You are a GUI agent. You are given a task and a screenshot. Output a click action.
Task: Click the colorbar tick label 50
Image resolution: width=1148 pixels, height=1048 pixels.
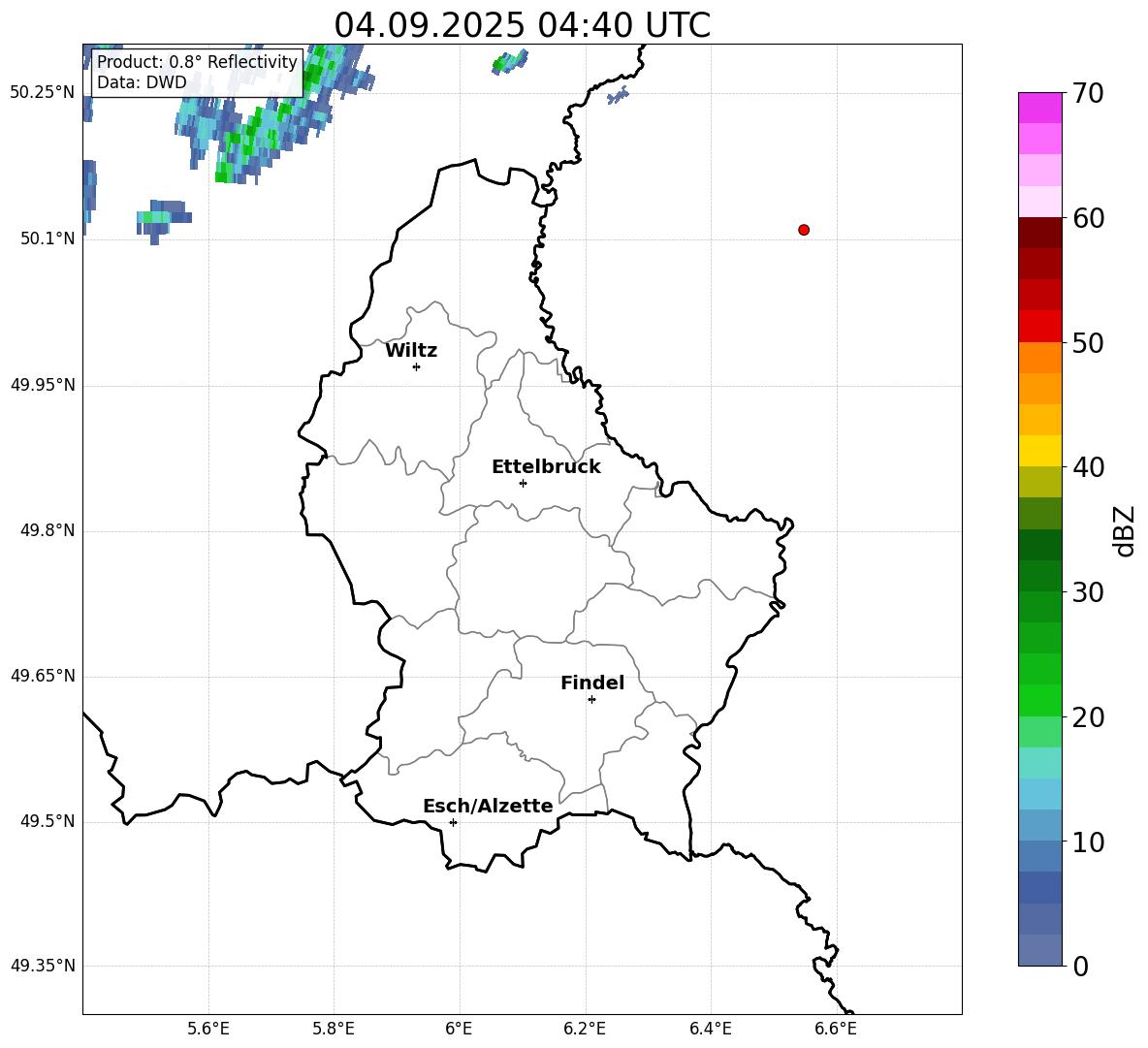tap(1088, 342)
